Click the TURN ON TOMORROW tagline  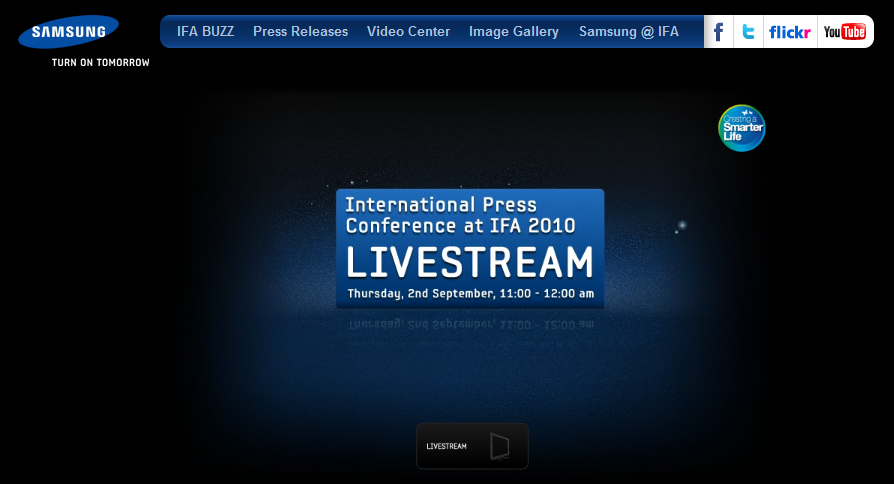[100, 62]
